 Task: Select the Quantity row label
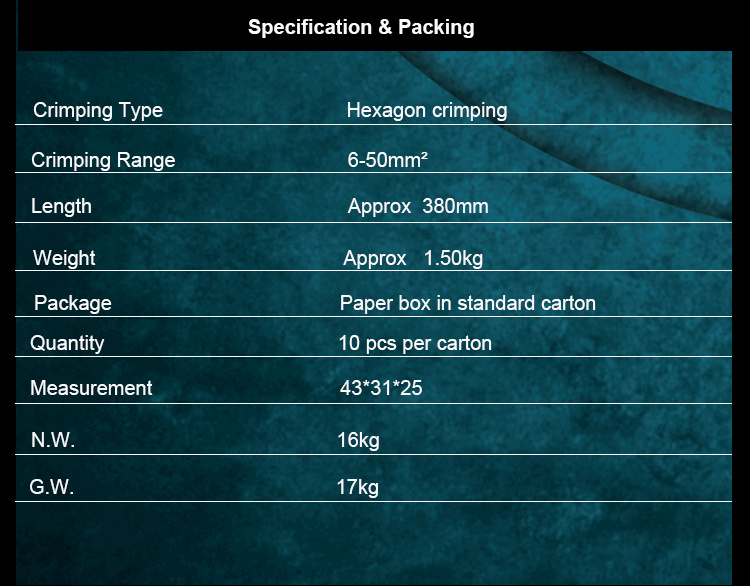[67, 343]
